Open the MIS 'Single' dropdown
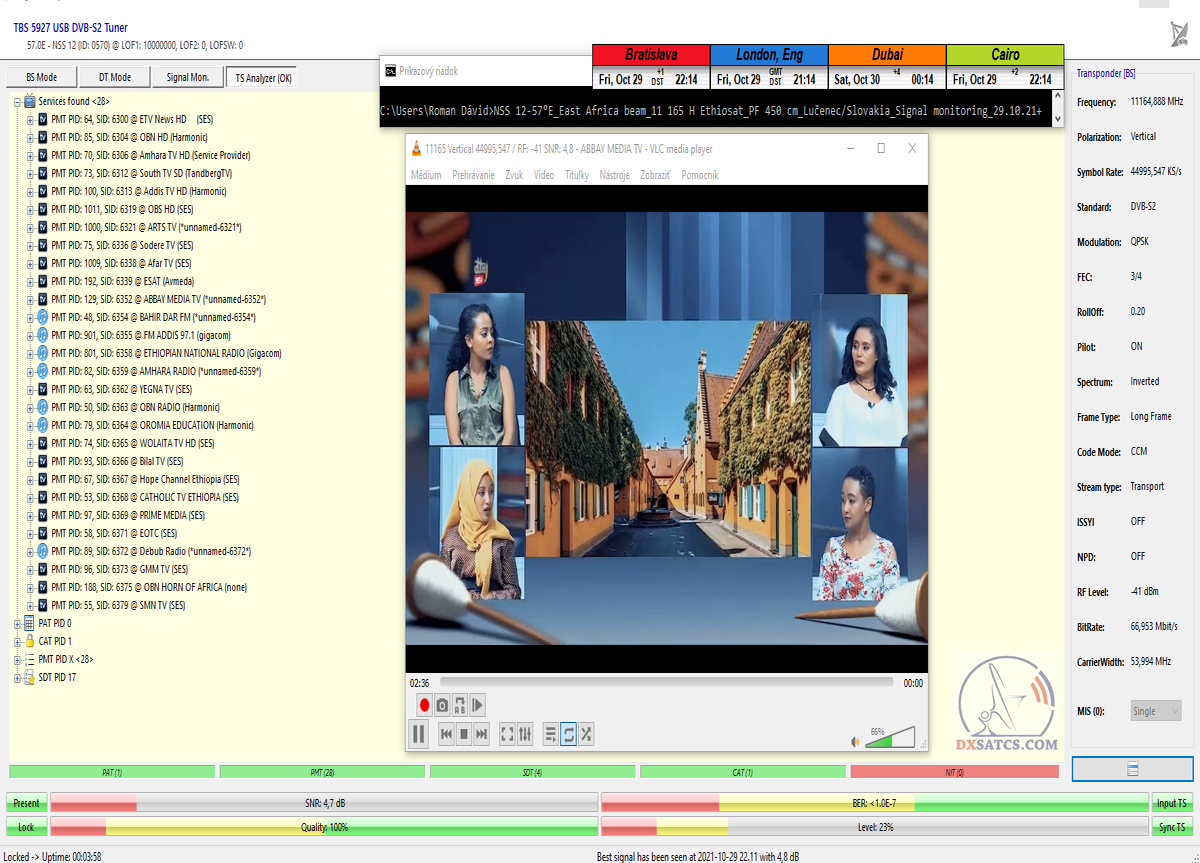This screenshot has width=1200, height=863. pyautogui.click(x=1156, y=711)
